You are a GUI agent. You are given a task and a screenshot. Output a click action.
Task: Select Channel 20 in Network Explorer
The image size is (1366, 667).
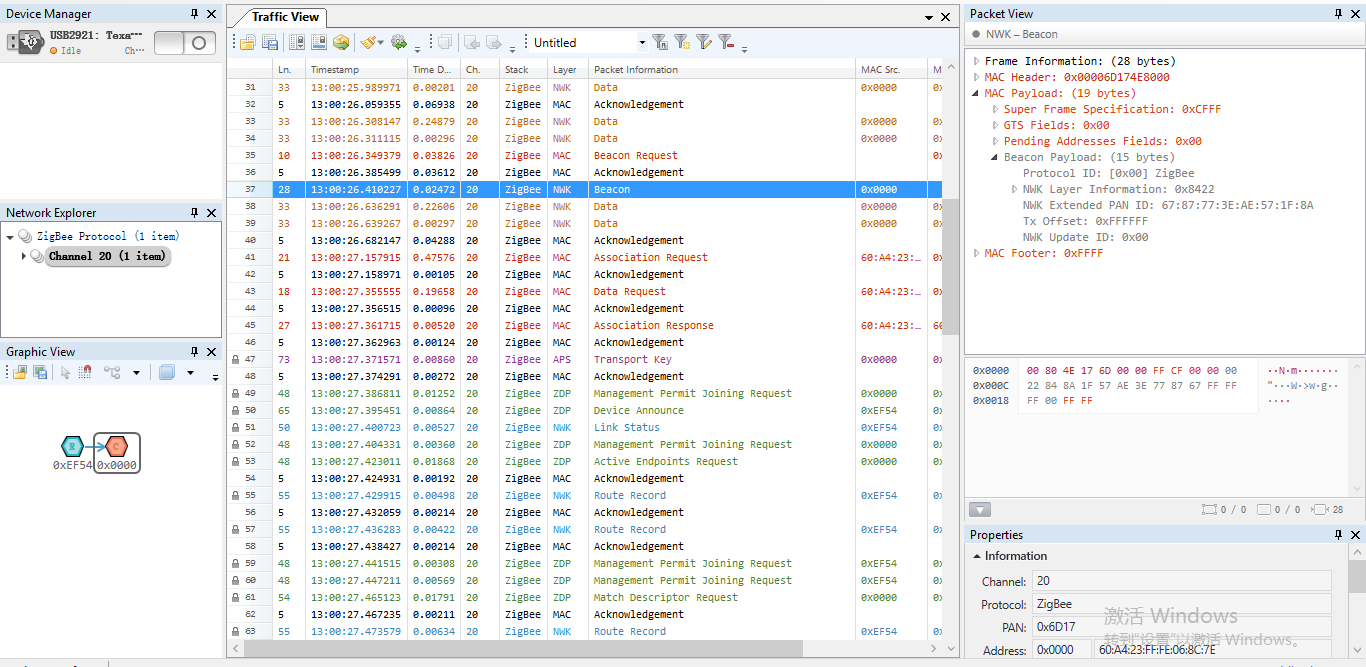106,256
